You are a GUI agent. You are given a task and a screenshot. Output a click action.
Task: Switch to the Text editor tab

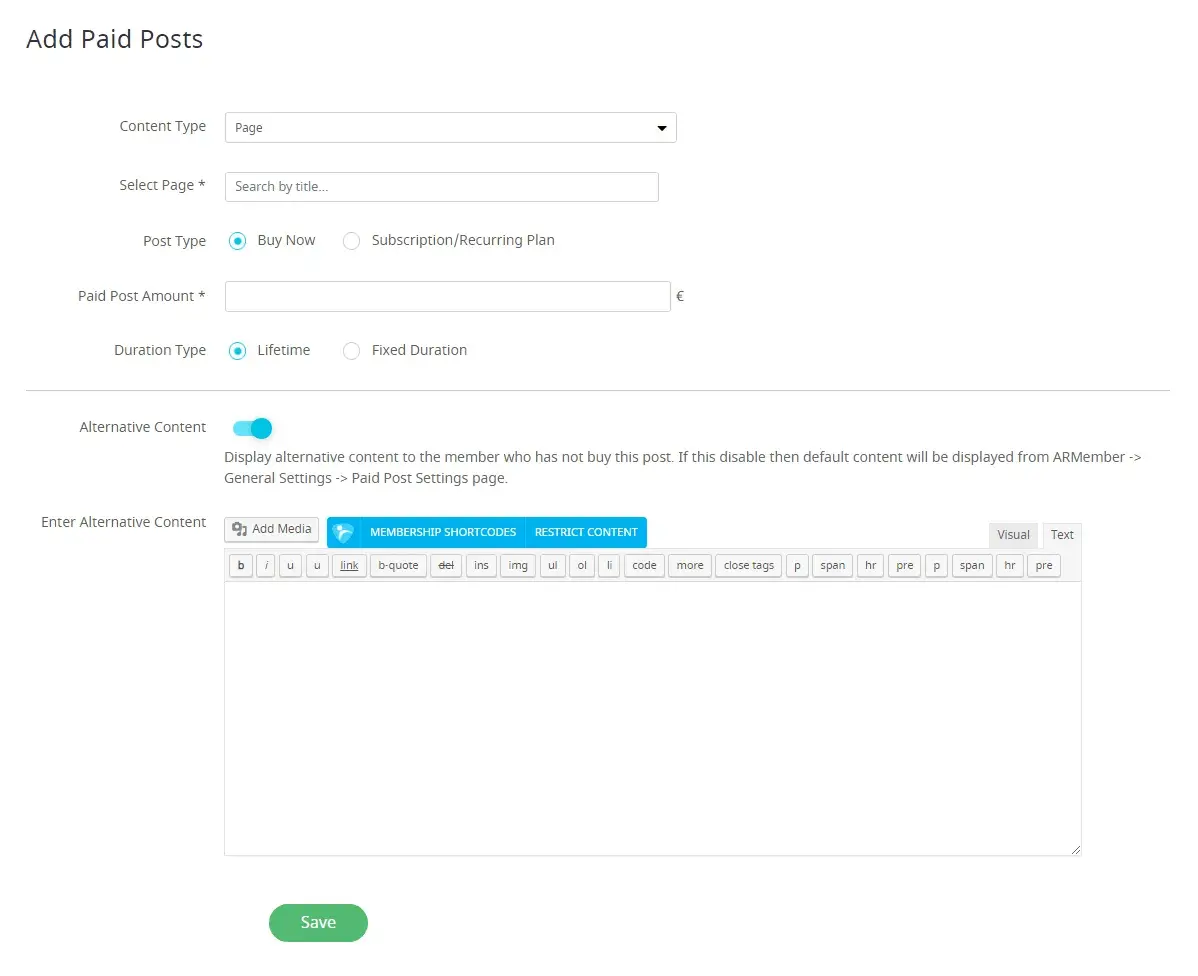1062,535
